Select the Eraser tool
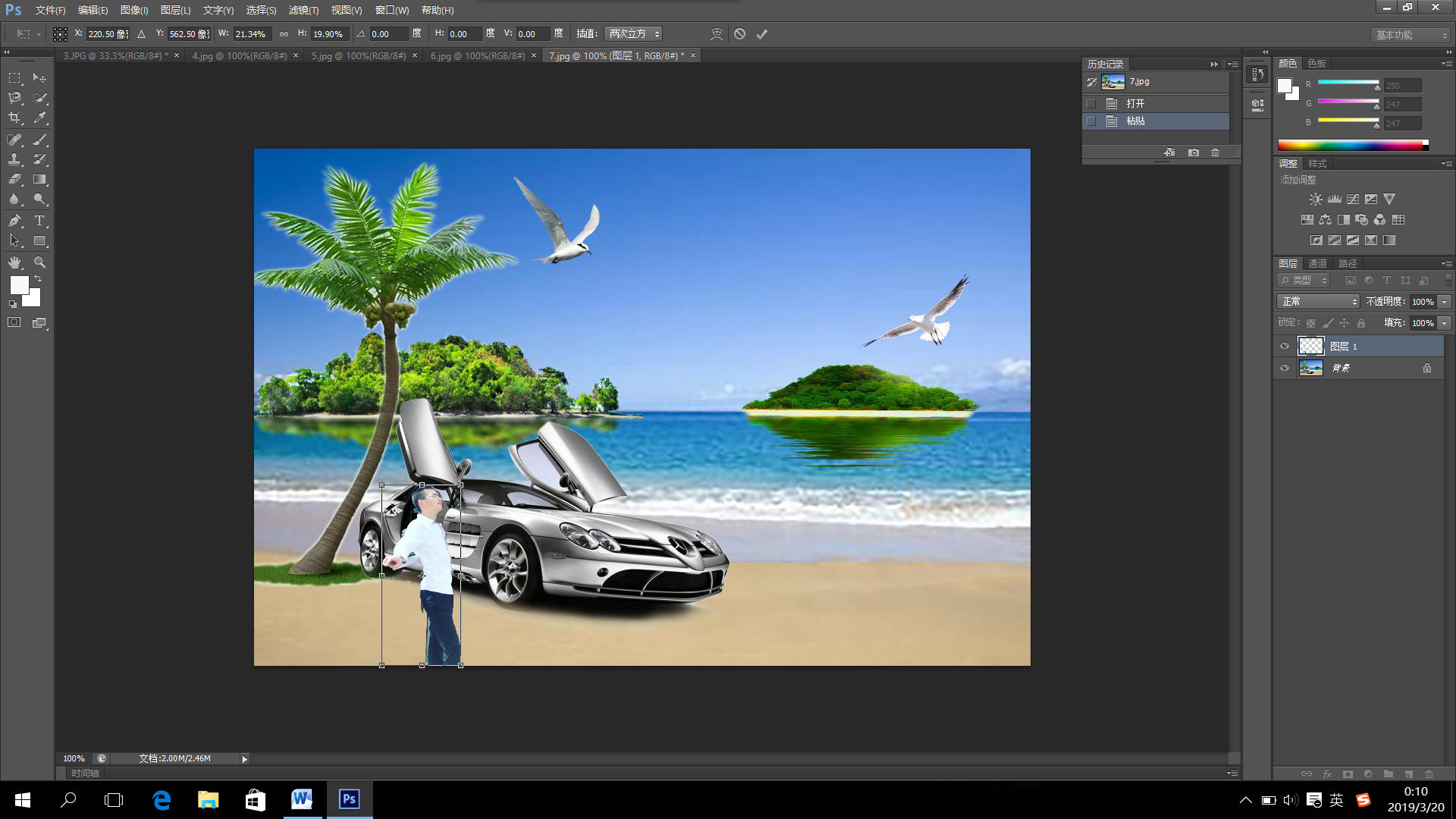Screen dimensions: 1456x819 tap(14, 180)
